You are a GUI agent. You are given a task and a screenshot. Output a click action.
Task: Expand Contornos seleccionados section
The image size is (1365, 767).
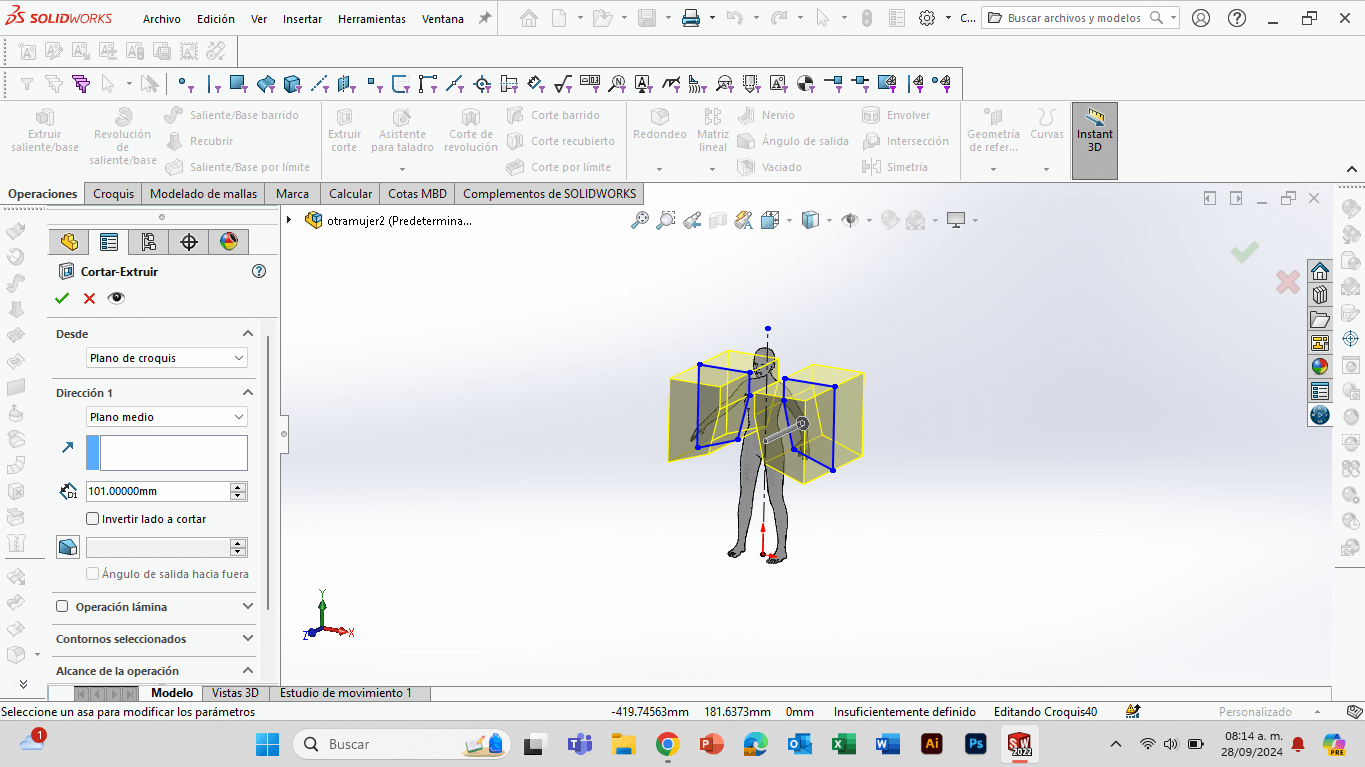tap(248, 639)
